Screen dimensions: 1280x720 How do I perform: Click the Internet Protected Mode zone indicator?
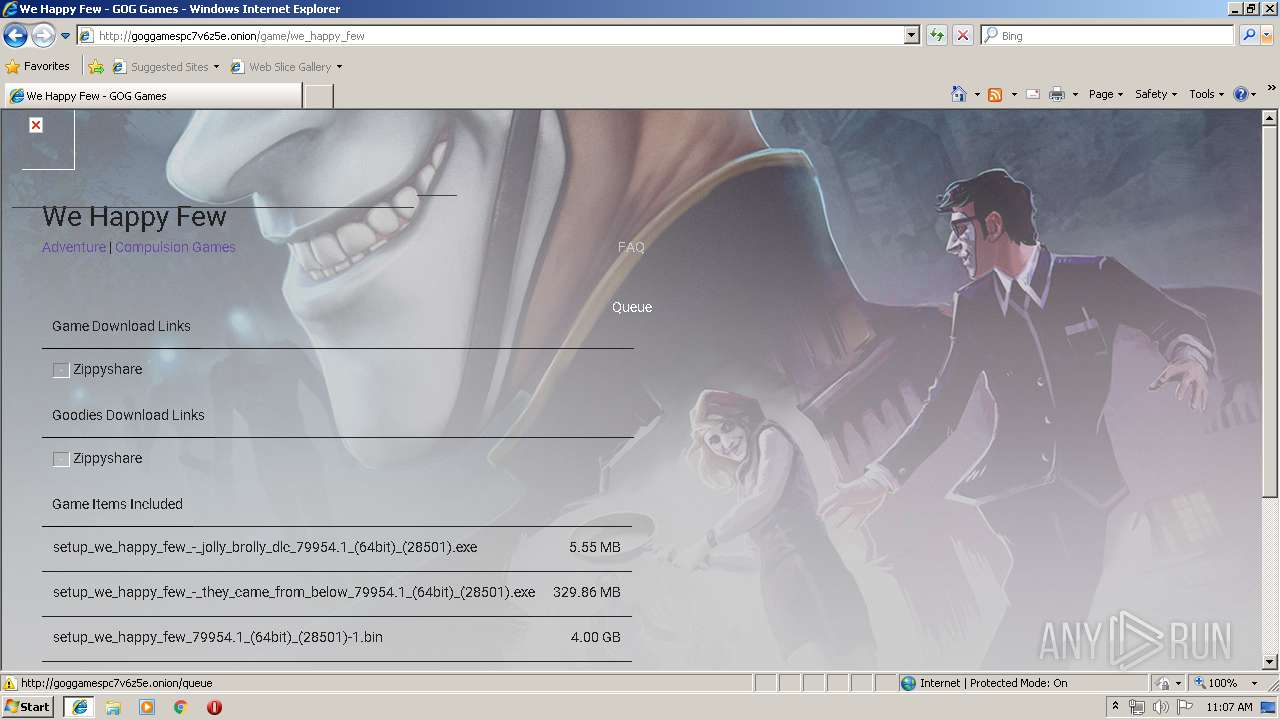(983, 683)
